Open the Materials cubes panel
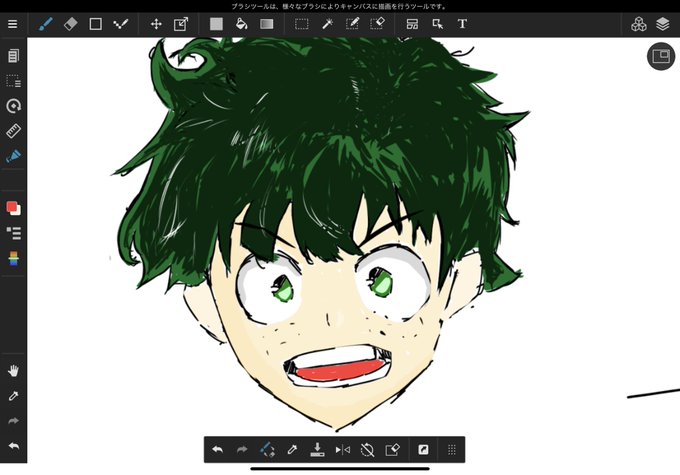 tap(638, 24)
